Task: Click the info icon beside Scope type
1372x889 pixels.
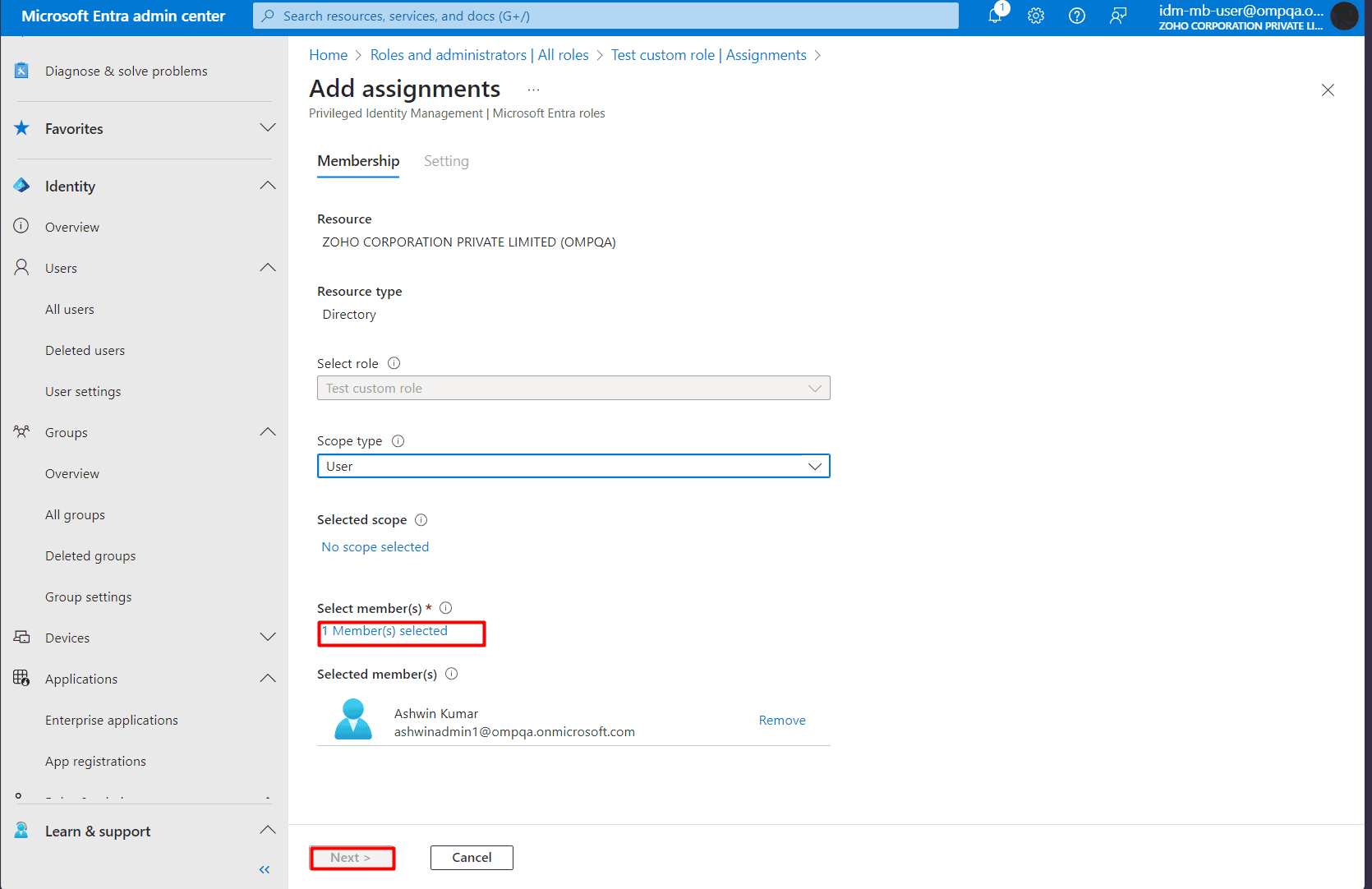Action: click(x=398, y=441)
